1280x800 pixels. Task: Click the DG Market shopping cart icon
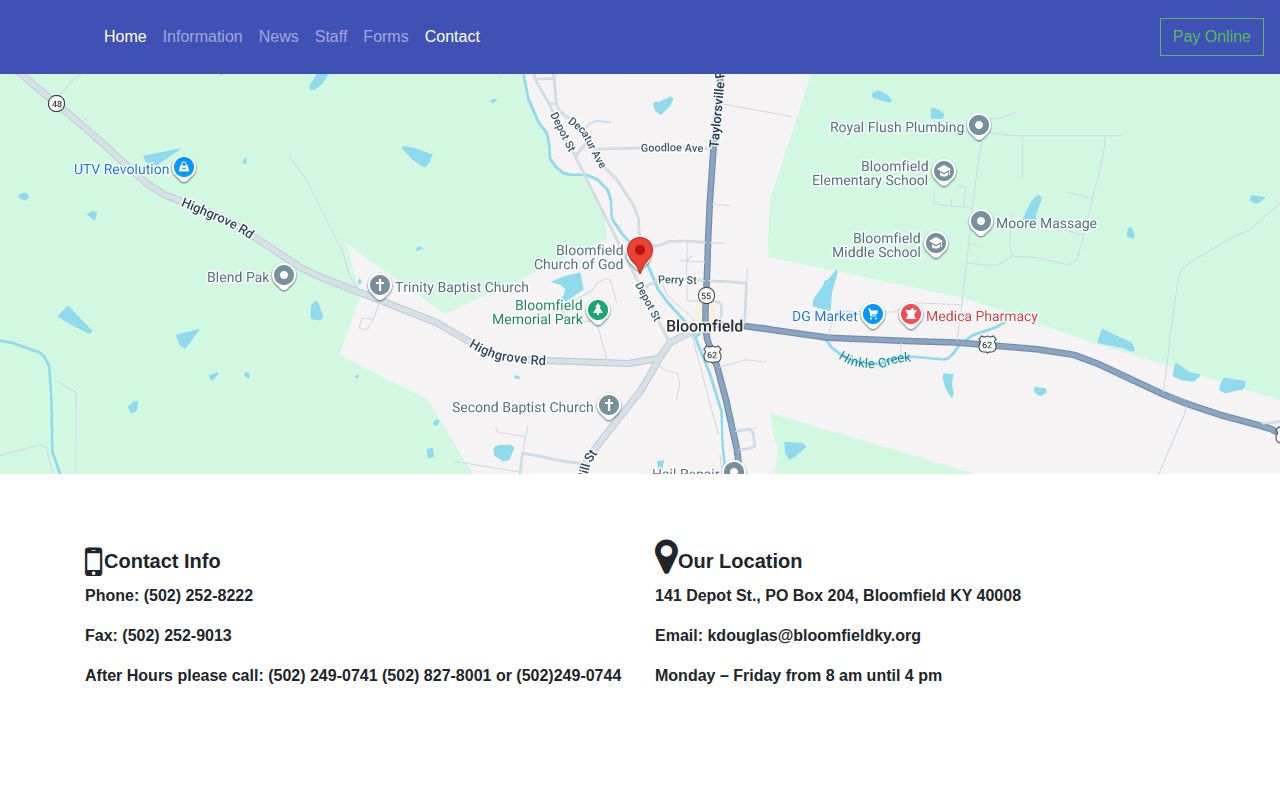point(873,316)
